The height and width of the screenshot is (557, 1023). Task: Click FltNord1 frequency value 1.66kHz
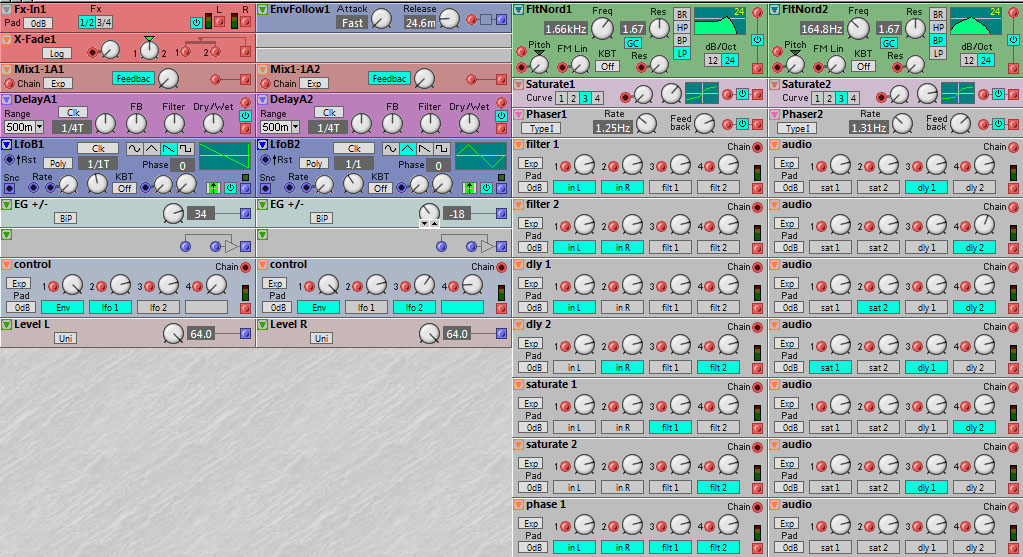tap(566, 29)
